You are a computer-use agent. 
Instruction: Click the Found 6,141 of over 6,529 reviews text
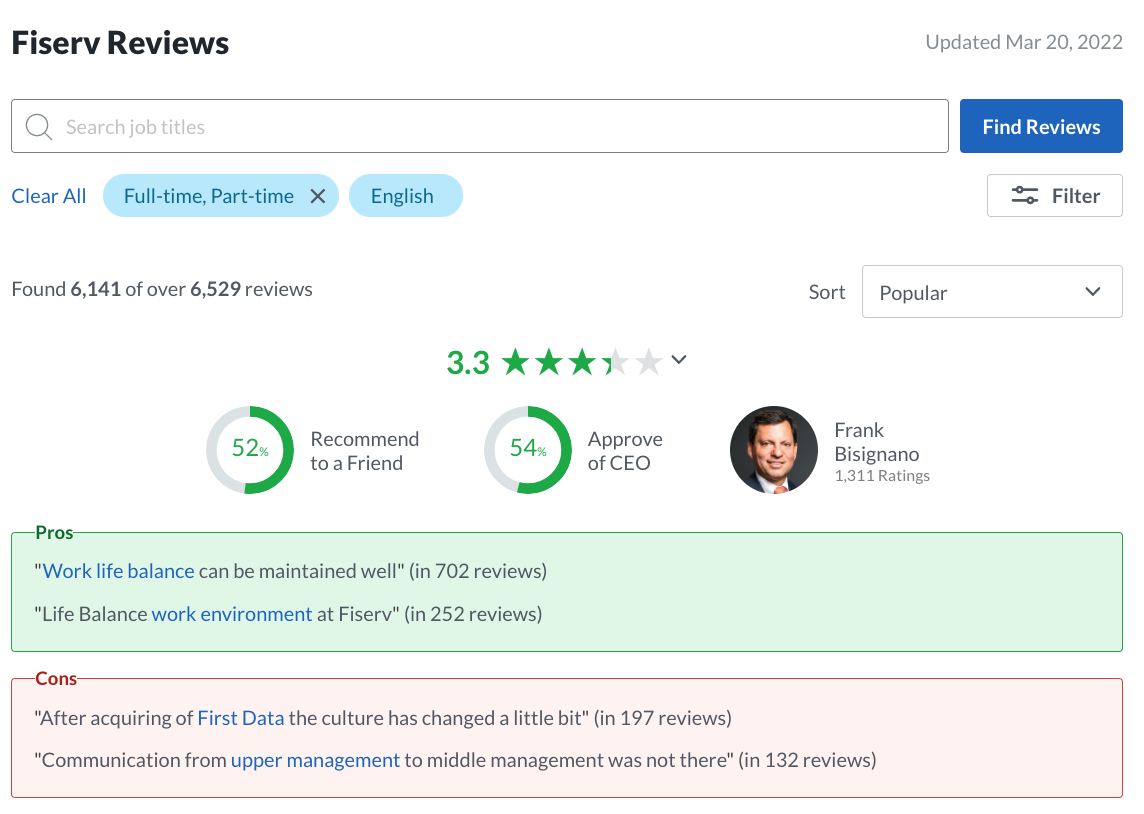(x=162, y=290)
